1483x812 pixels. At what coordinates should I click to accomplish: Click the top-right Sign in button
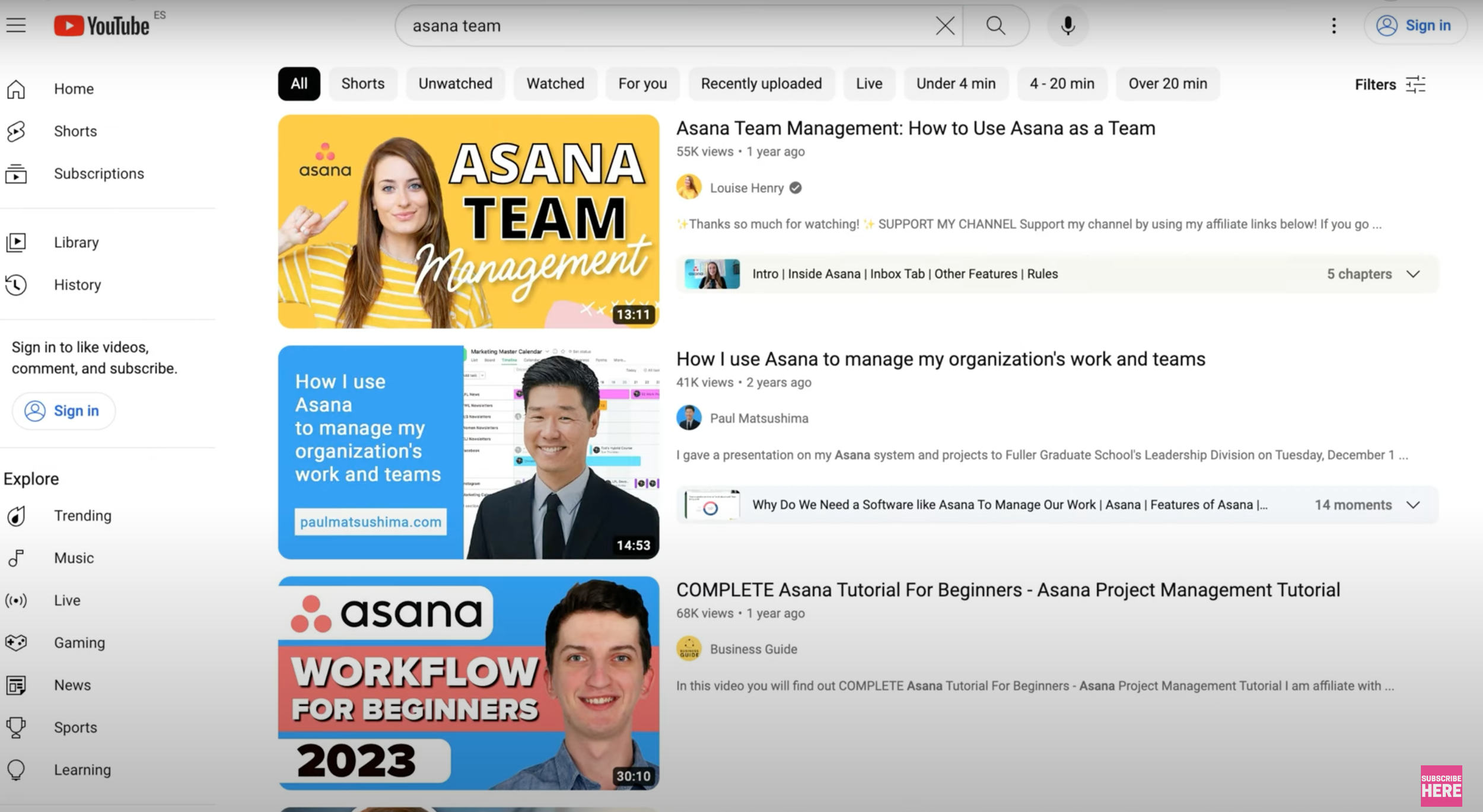click(x=1415, y=26)
